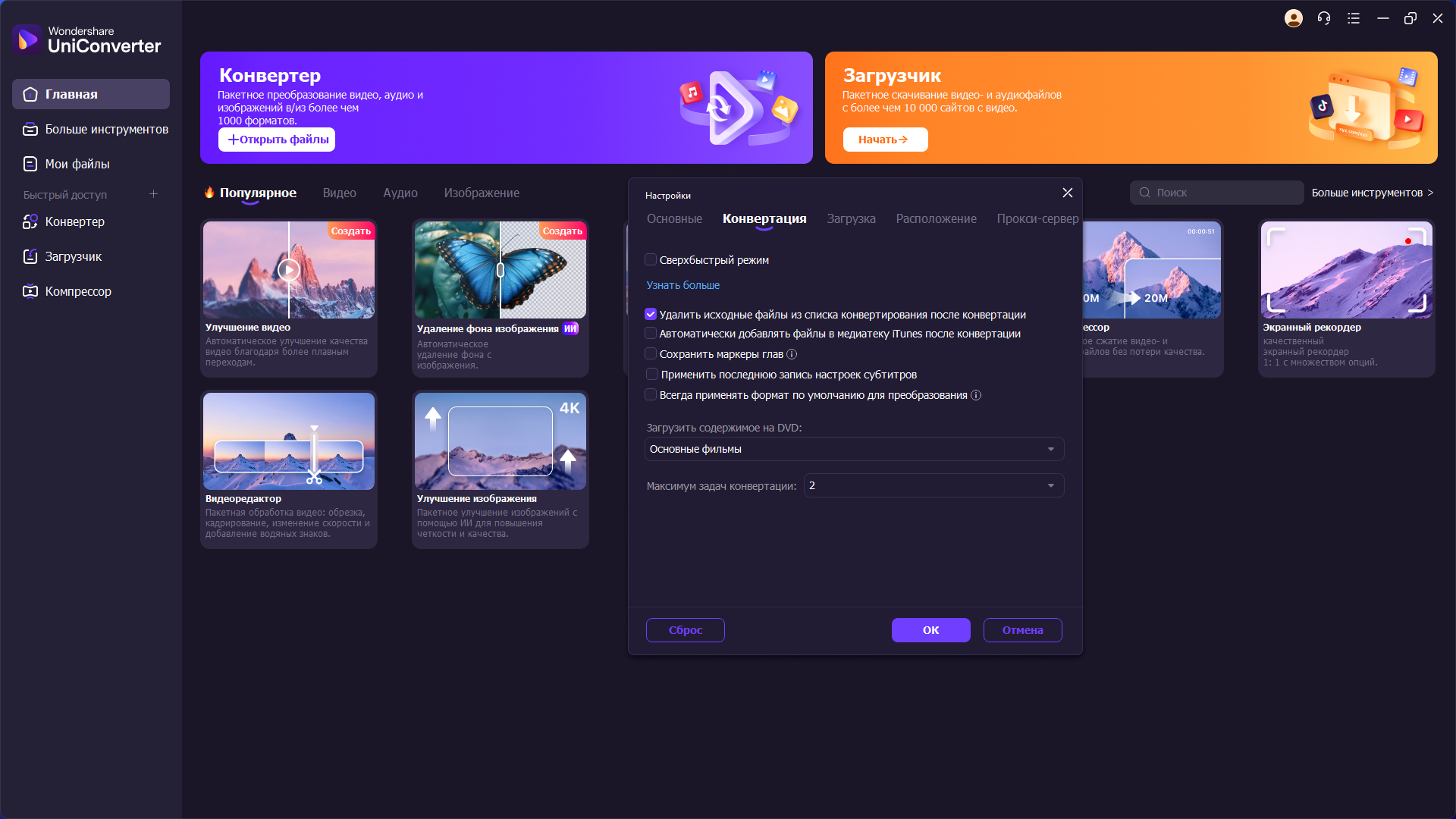This screenshot has width=1456, height=819.
Task: Uncheck Удалить исходные файлы checkbox
Action: click(x=651, y=314)
